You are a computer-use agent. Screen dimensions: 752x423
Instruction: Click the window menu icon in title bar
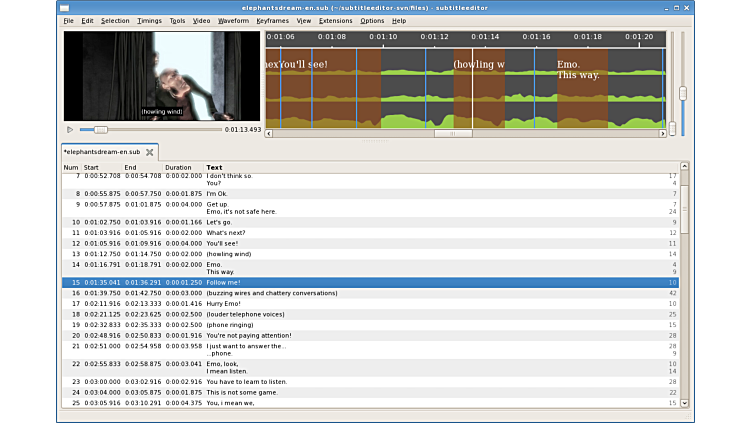(x=65, y=7)
